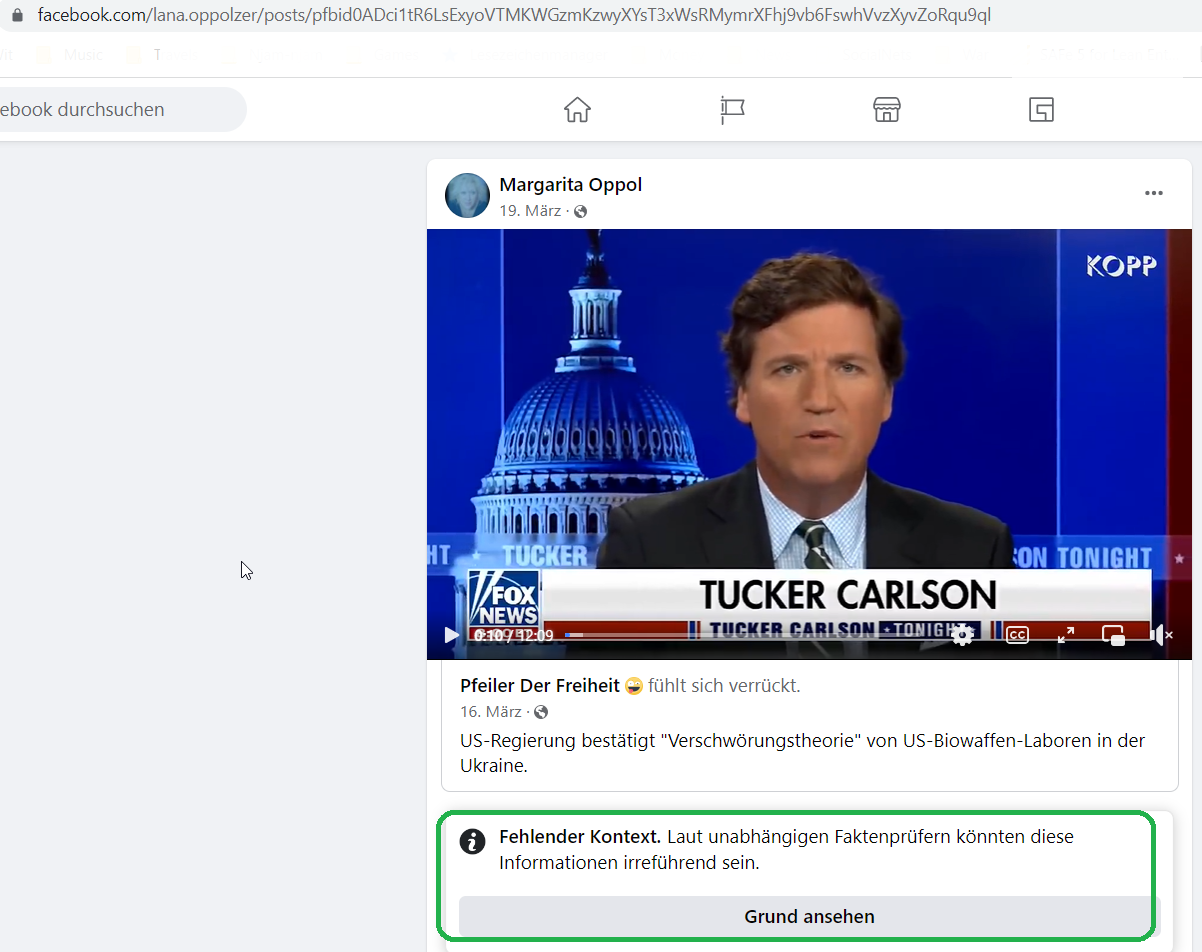Screen dimensions: 1202x952
Task: Switch the video to fullscreen
Action: click(x=1066, y=634)
